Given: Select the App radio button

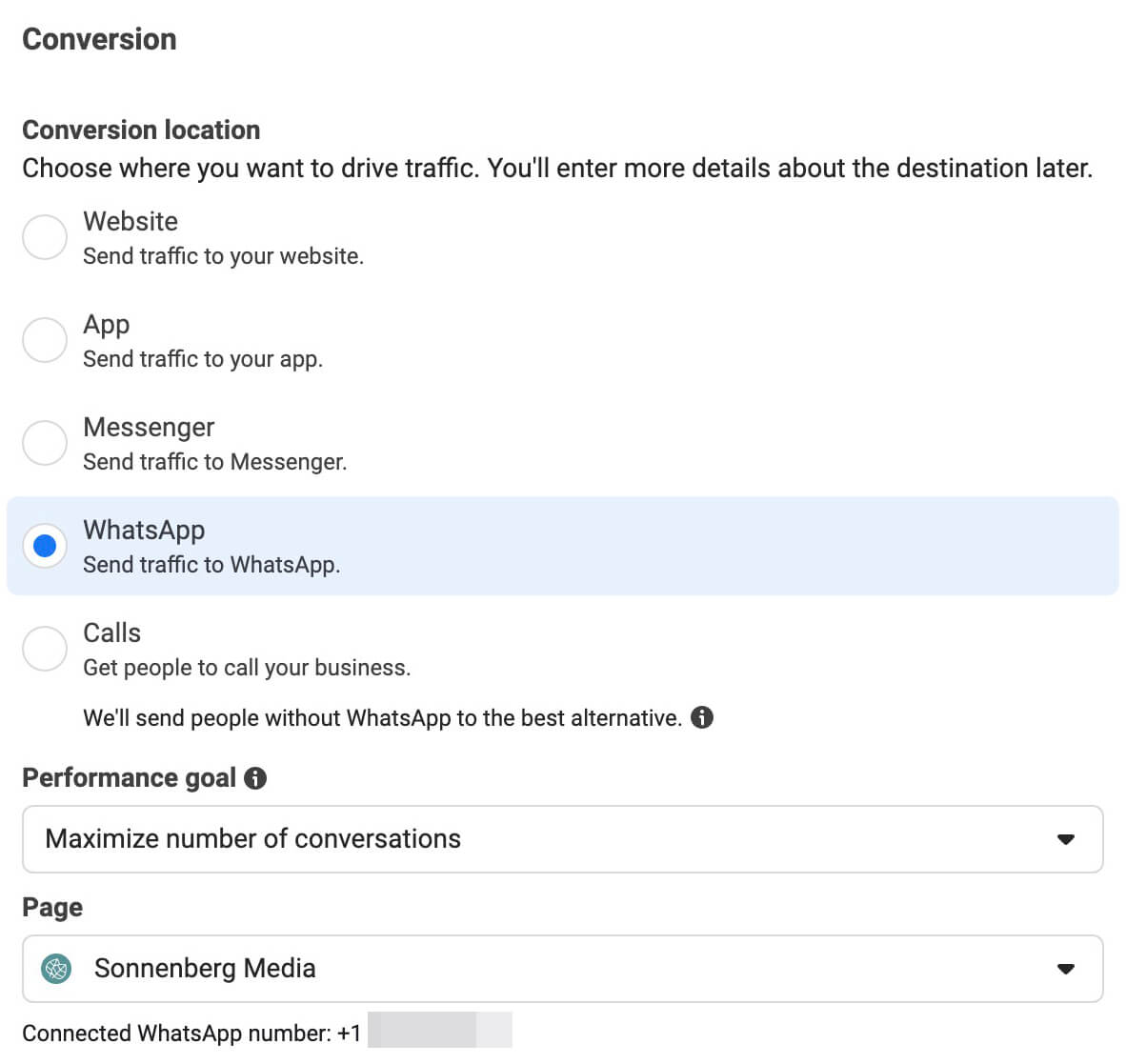Looking at the screenshot, I should pos(45,340).
